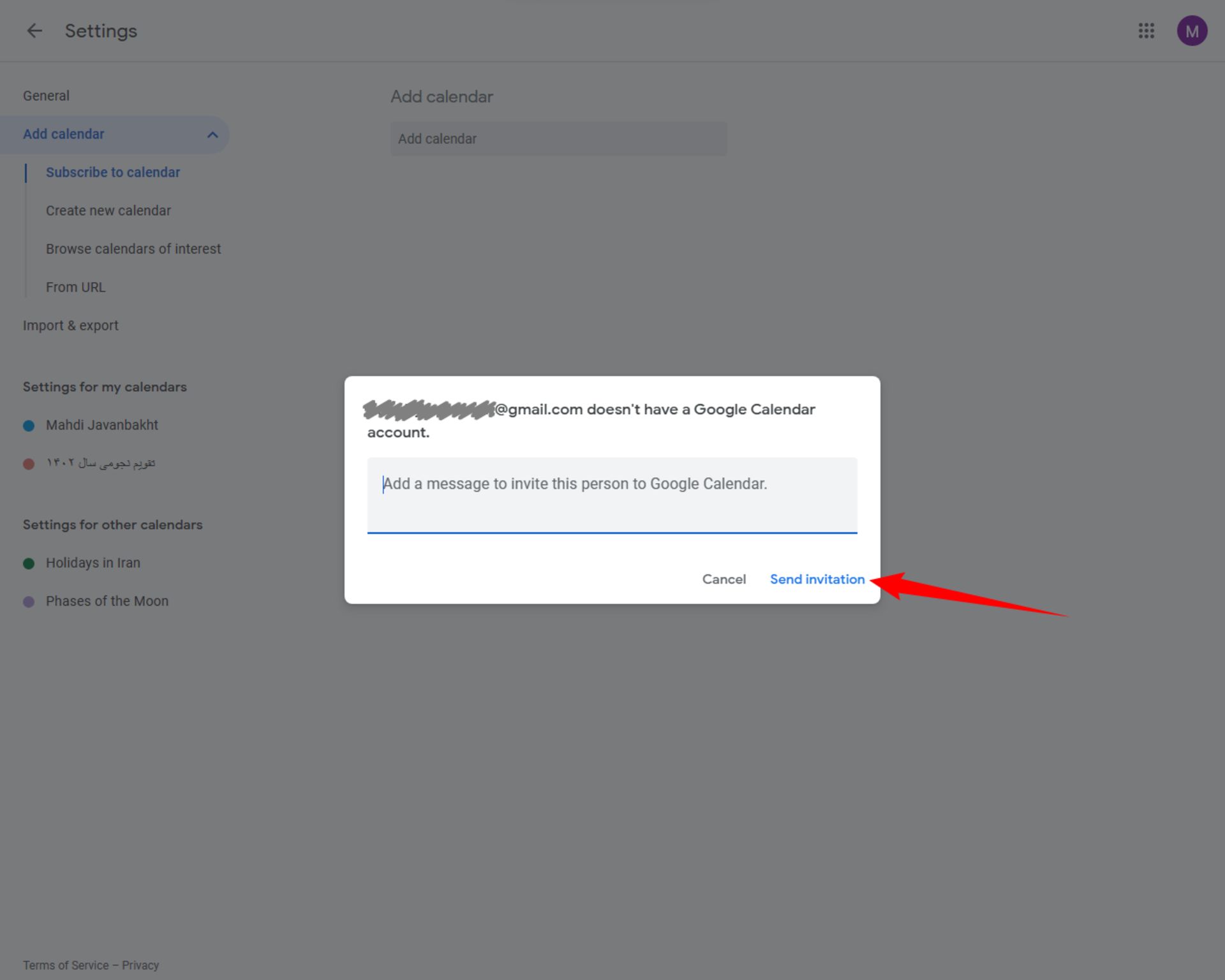This screenshot has height=980, width=1225.
Task: Open Mahdi Javanbakht calendar settings
Action: pyautogui.click(x=102, y=425)
